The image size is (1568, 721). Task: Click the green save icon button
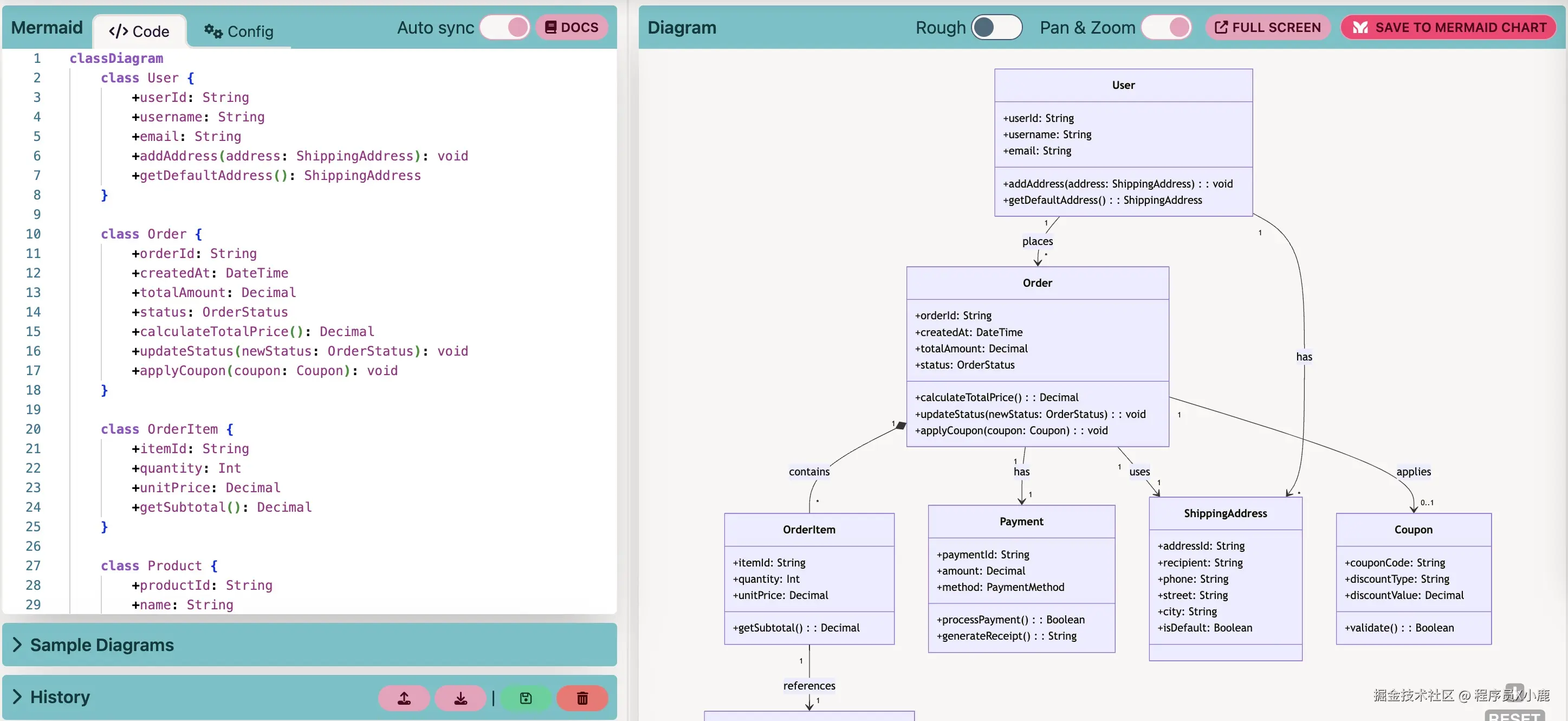526,698
